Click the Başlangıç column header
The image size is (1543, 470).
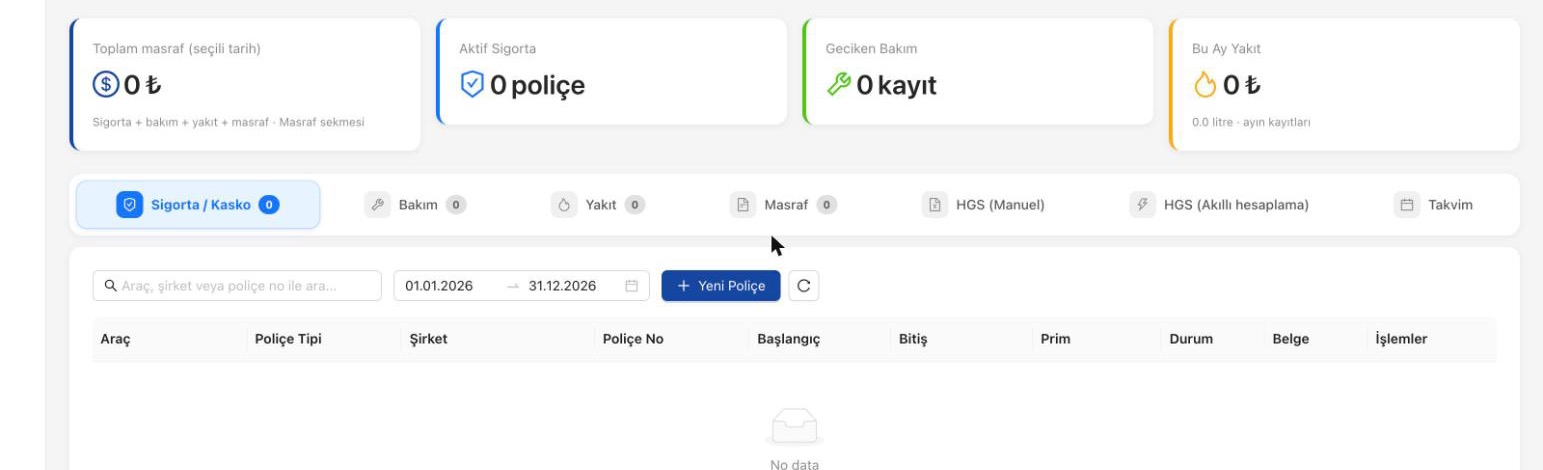[x=789, y=339]
